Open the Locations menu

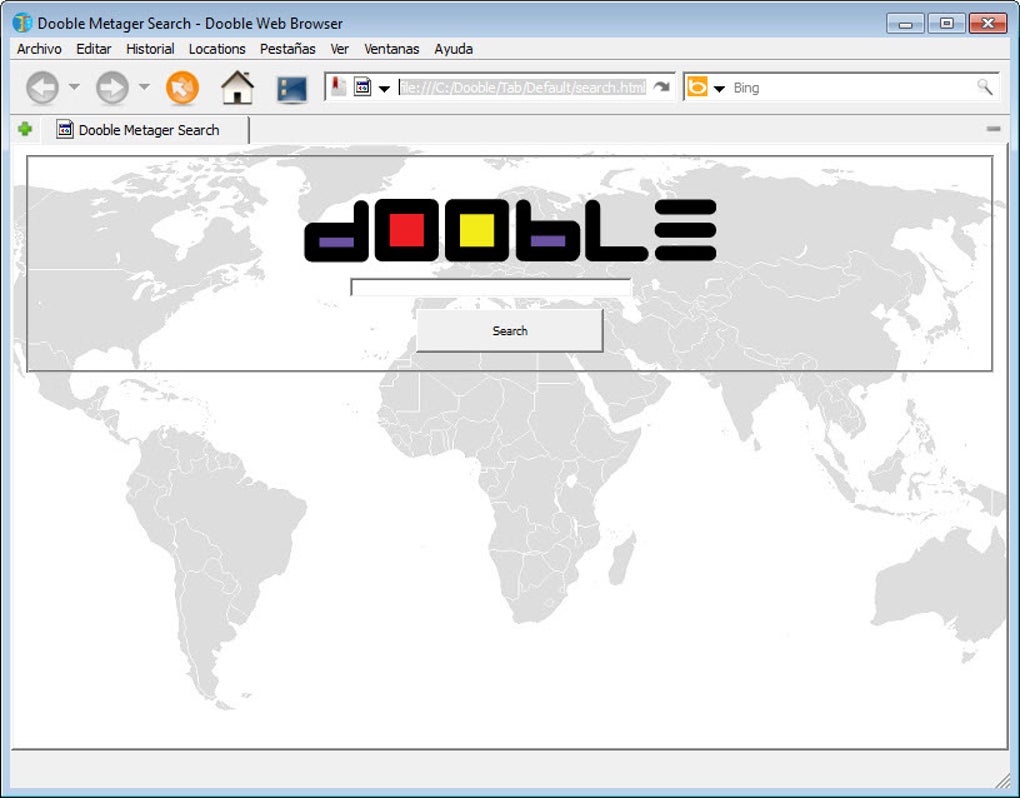(x=217, y=49)
